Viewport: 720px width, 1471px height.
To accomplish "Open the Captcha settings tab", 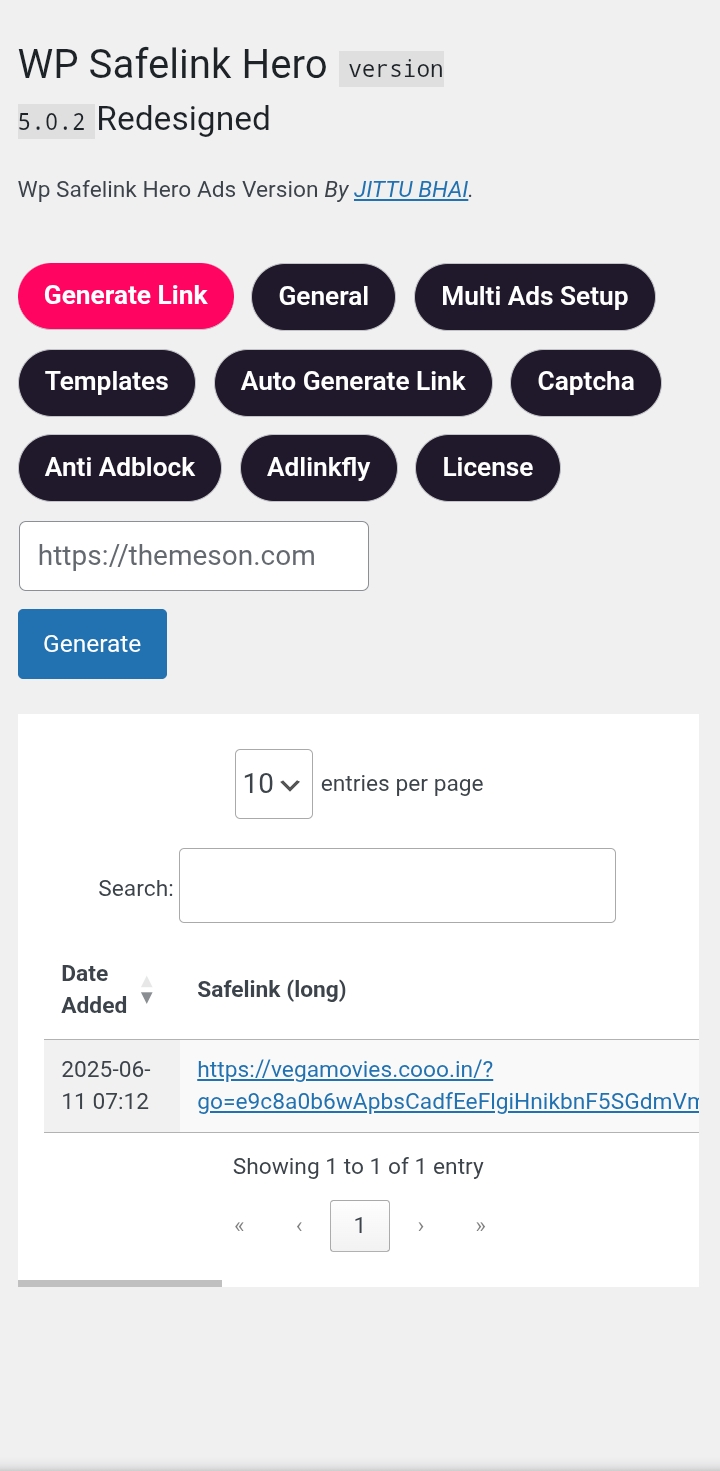I will 585,382.
